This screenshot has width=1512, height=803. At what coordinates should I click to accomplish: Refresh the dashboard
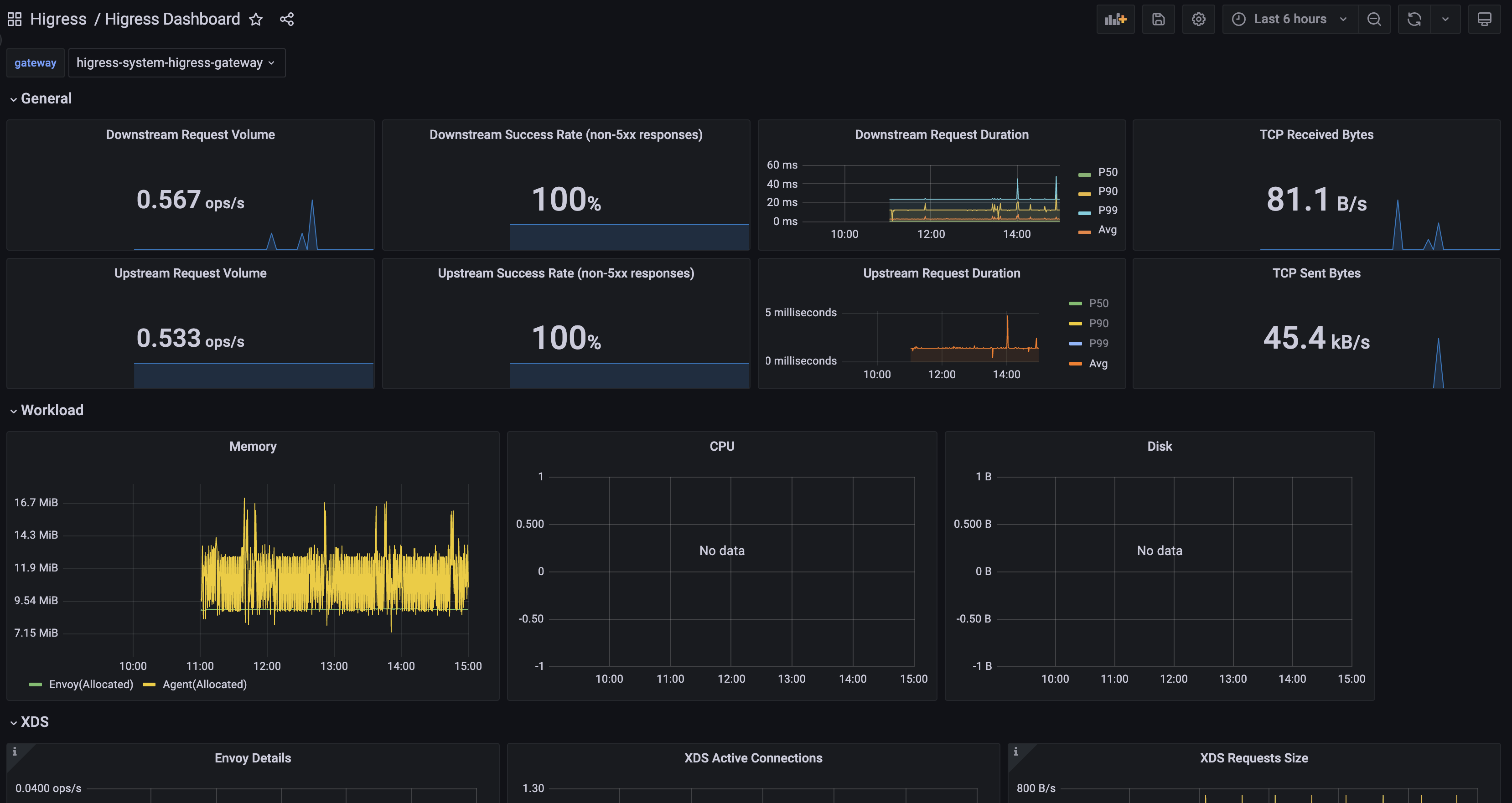pos(1414,19)
